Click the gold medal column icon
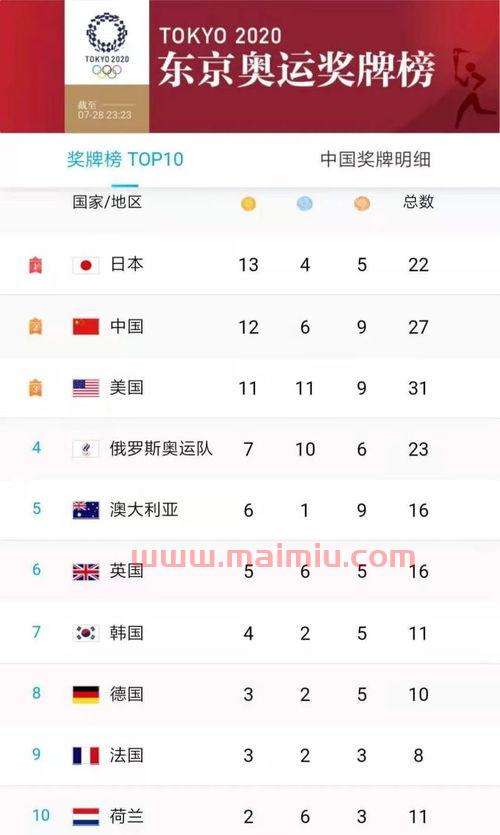This screenshot has width=500, height=835. [x=248, y=203]
